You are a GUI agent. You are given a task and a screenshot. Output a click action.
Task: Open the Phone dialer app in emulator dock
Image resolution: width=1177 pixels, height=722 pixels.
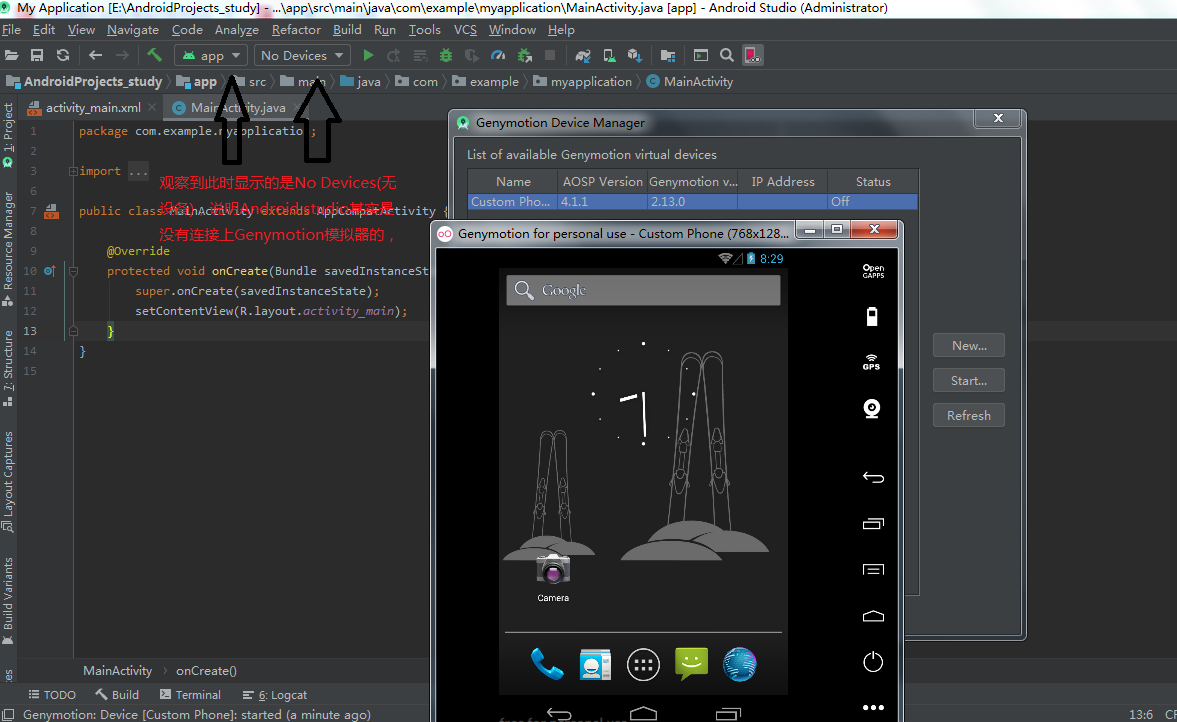(547, 663)
